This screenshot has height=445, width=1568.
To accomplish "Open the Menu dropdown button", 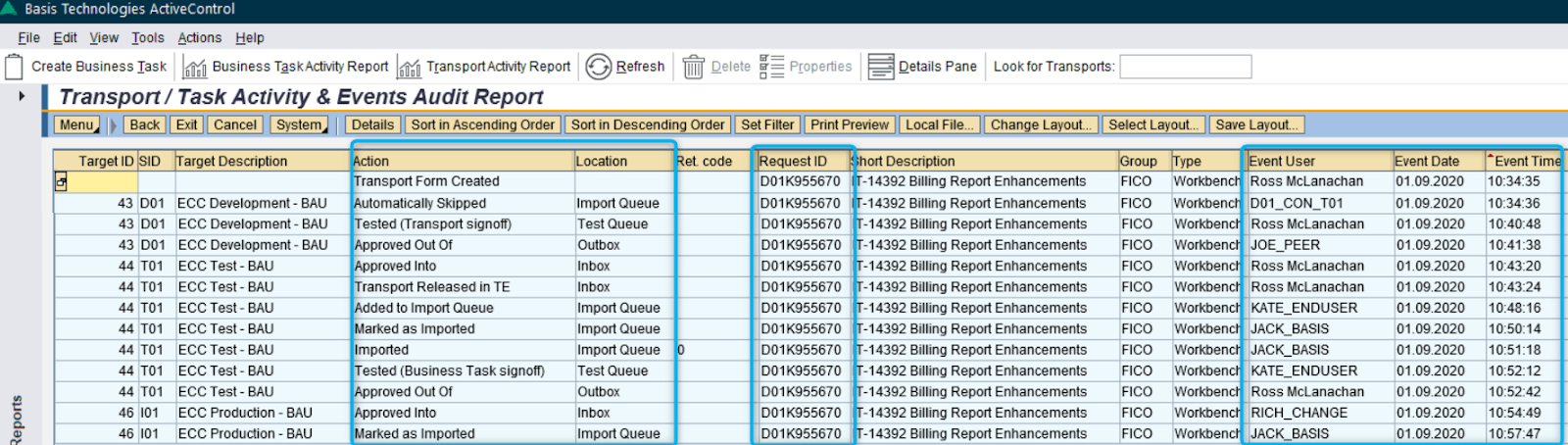I will [77, 125].
